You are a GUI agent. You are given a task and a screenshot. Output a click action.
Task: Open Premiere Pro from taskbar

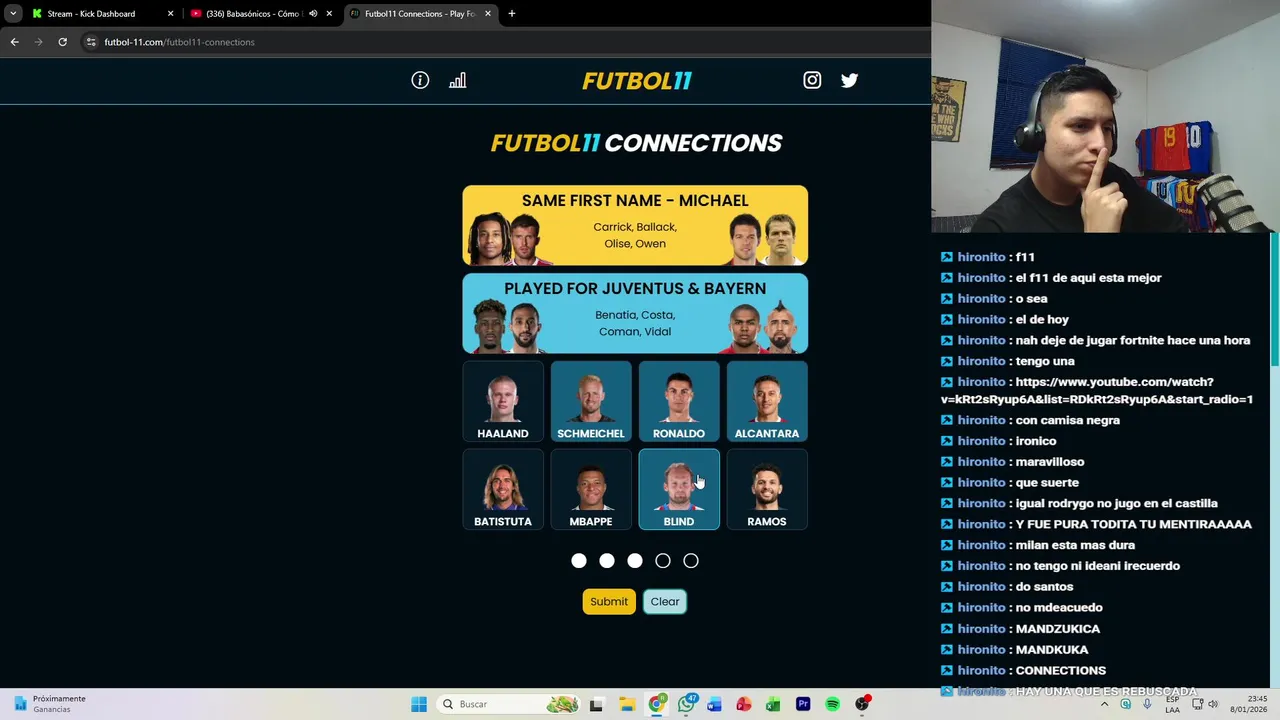tap(803, 704)
